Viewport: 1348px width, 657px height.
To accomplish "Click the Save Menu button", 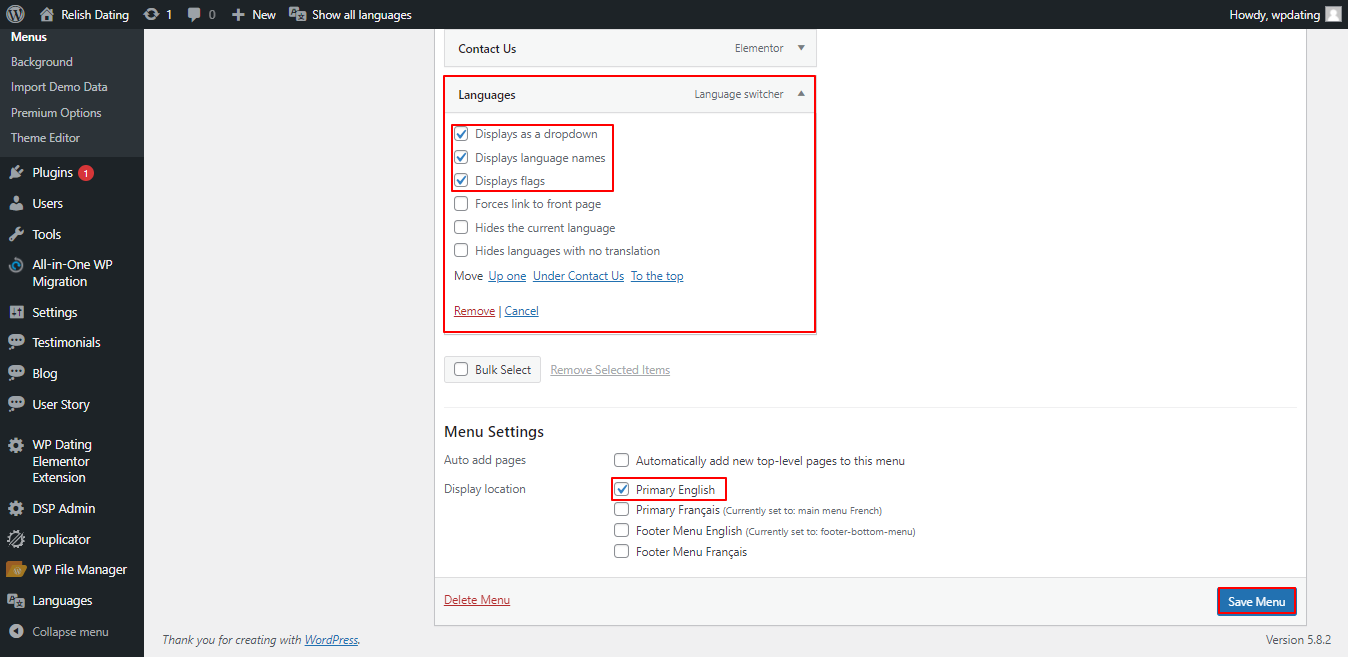I will [1257, 601].
